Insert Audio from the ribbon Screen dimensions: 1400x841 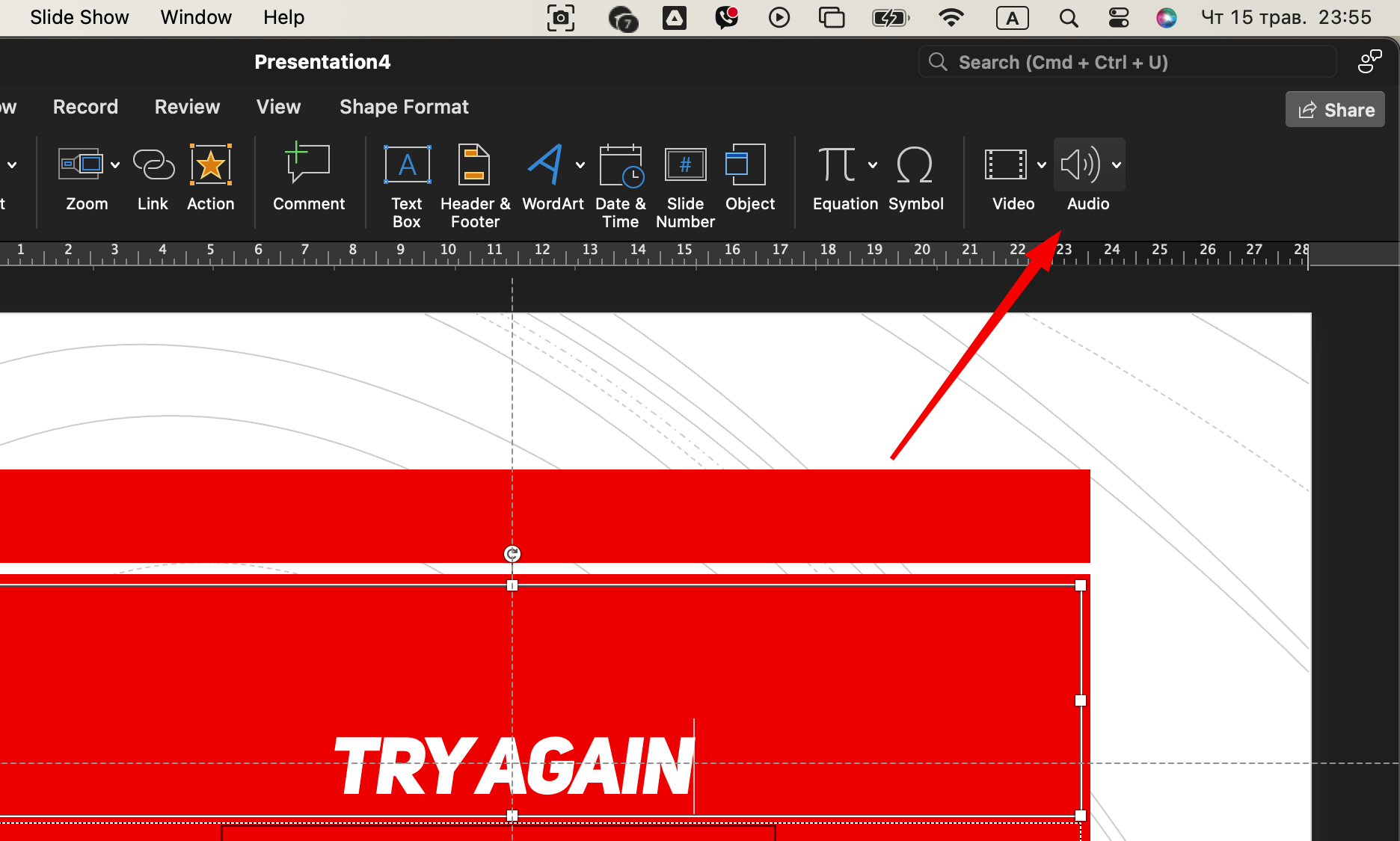tap(1081, 179)
